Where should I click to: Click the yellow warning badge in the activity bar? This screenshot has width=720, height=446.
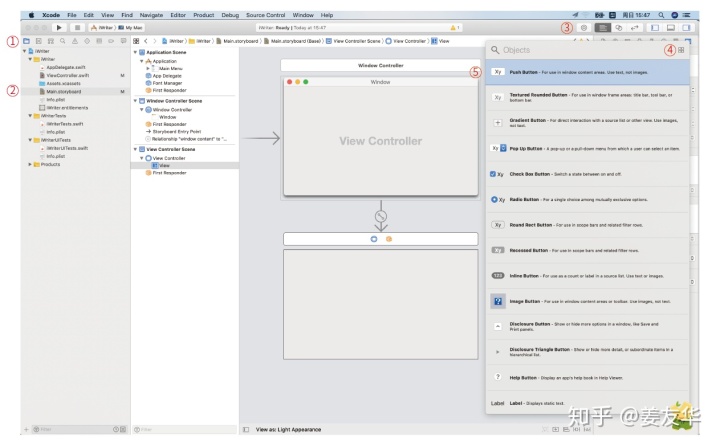(x=455, y=28)
